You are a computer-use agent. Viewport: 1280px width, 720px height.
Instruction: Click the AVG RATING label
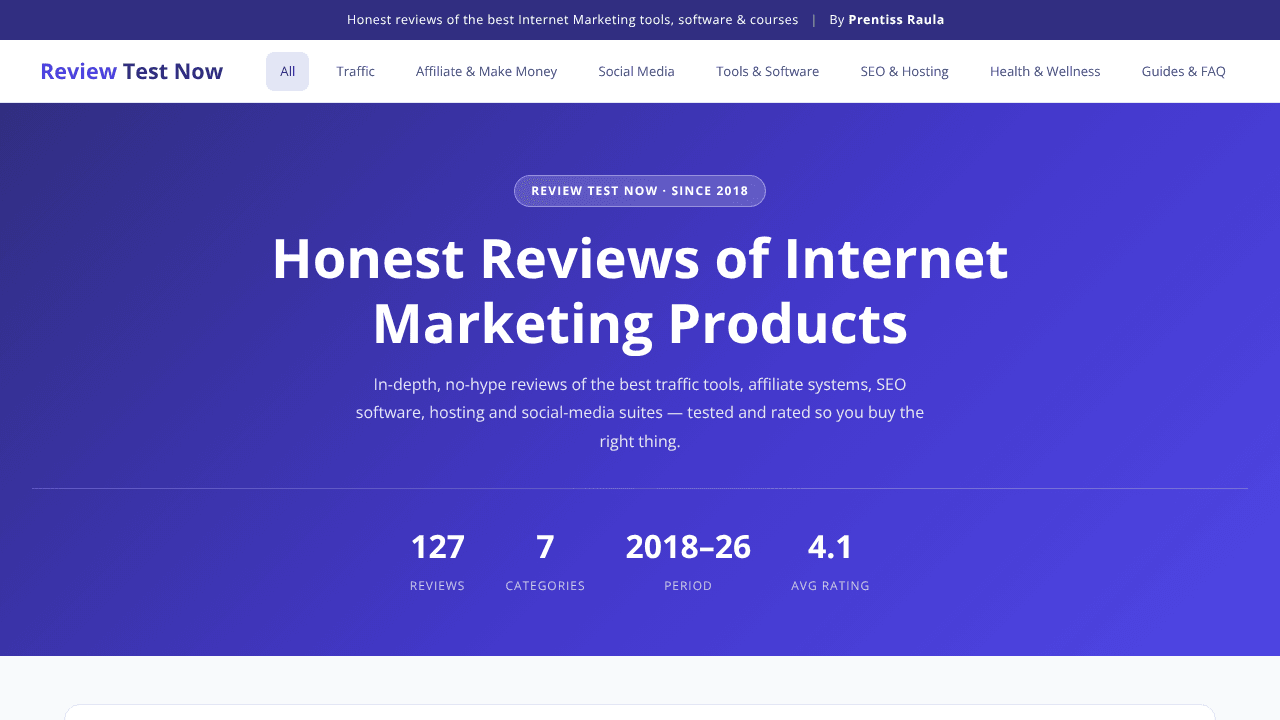pyautogui.click(x=830, y=586)
